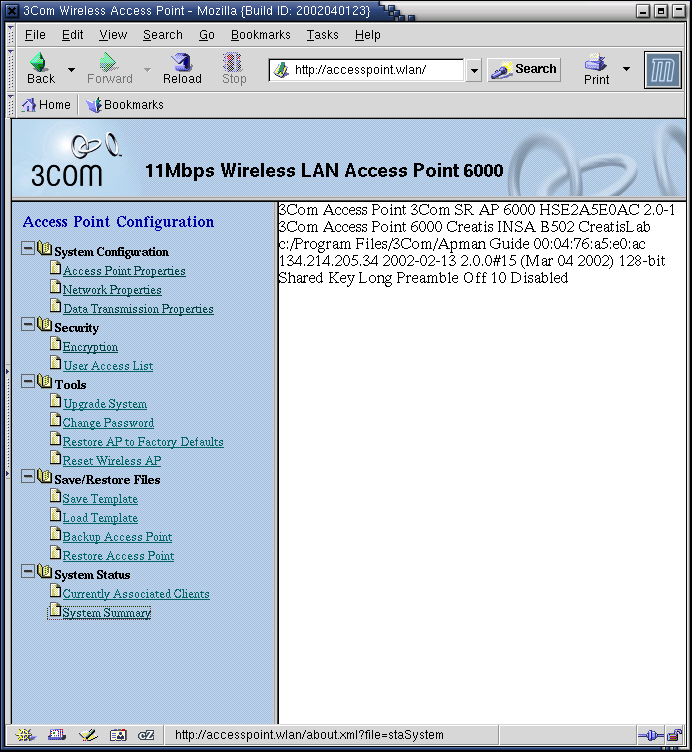This screenshot has height=752, width=692.
Task: Click the Tools book icon
Action: [x=44, y=381]
